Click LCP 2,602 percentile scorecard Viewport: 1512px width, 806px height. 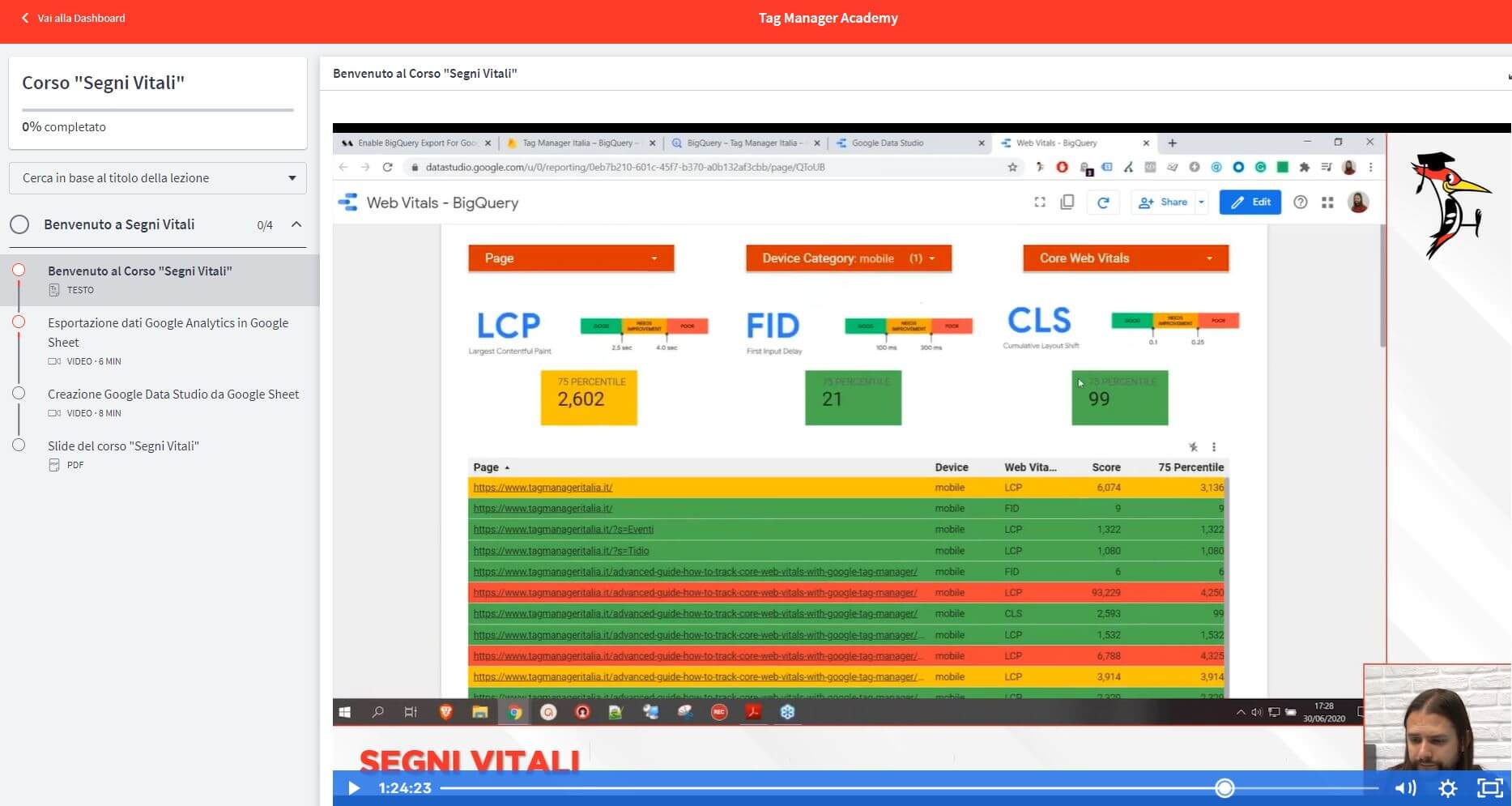pos(589,398)
